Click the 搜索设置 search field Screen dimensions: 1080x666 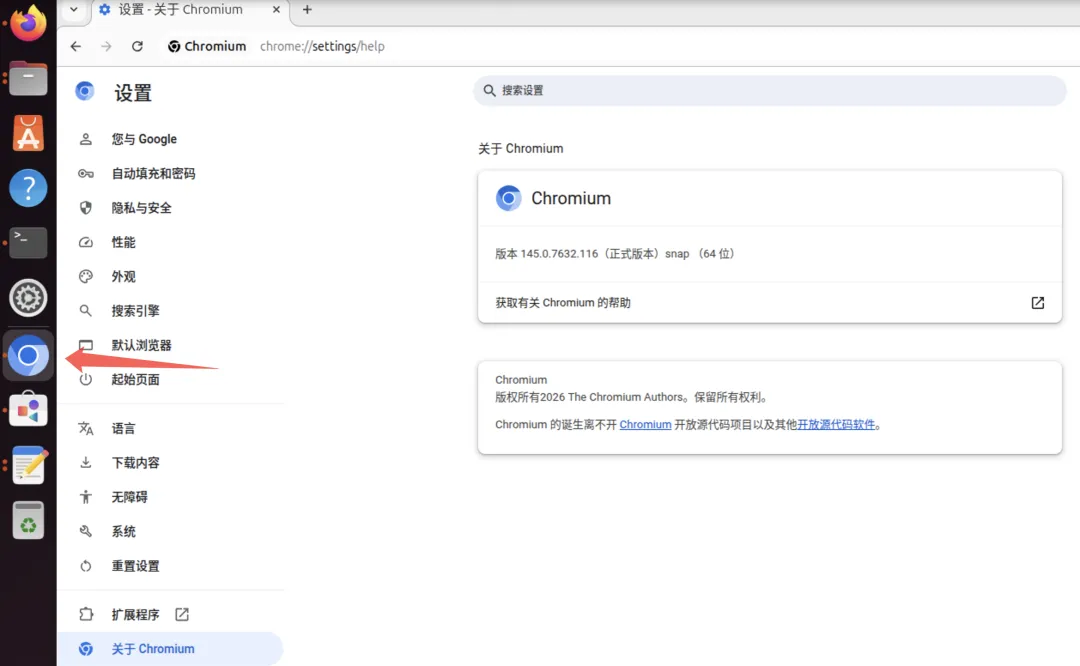(769, 90)
